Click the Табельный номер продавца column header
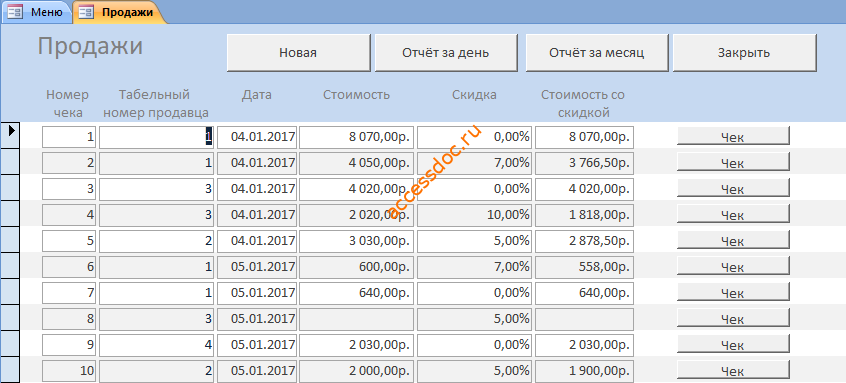 pyautogui.click(x=156, y=104)
